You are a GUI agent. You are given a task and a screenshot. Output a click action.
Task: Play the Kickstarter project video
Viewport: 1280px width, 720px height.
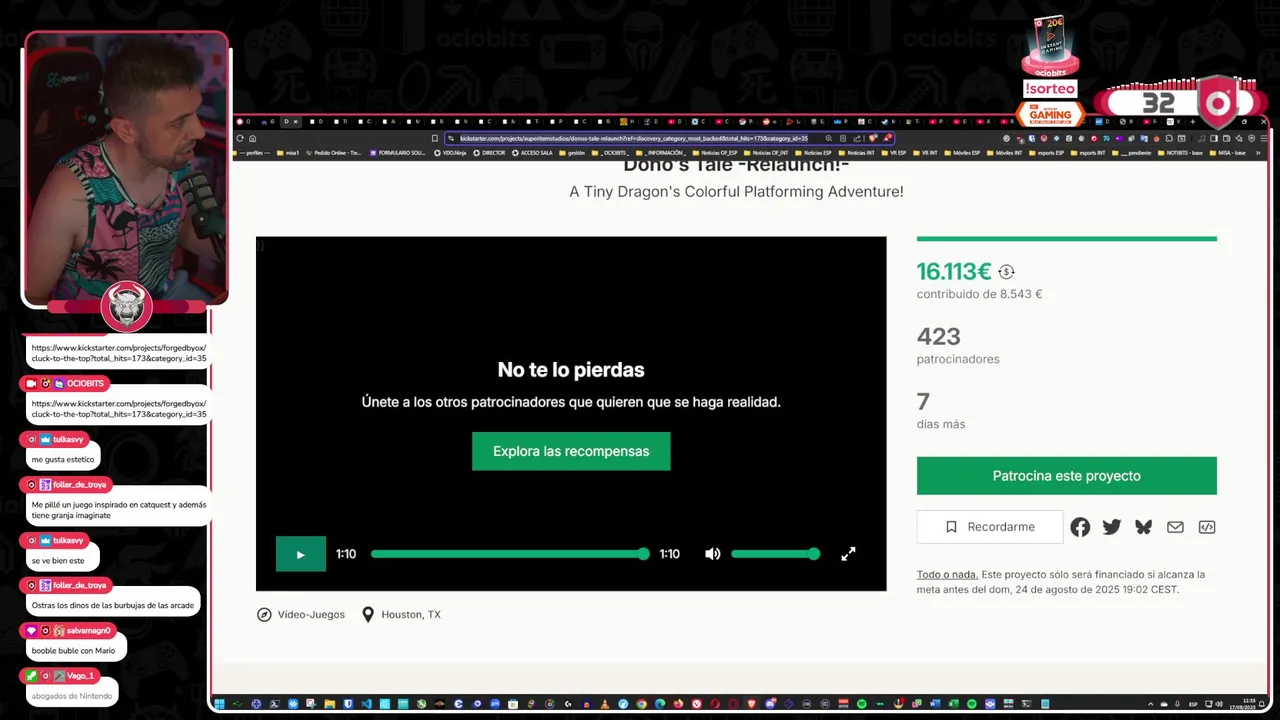(300, 554)
